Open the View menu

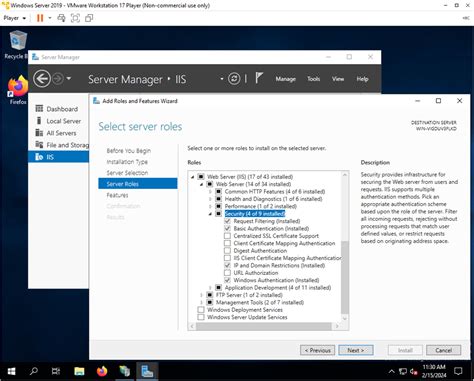tap(338, 79)
